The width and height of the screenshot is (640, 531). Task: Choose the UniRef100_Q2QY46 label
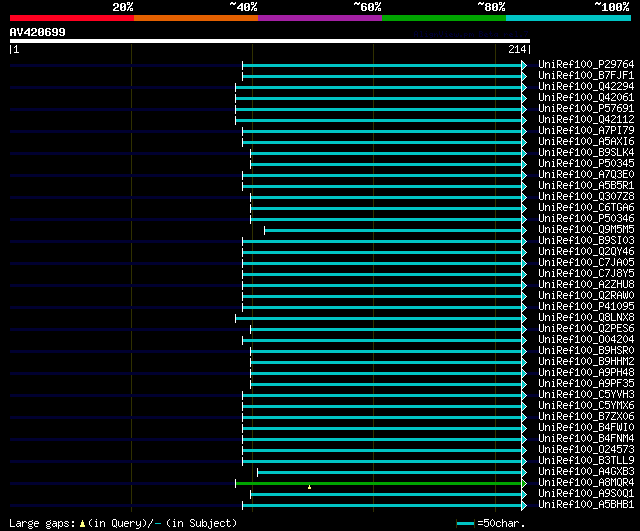(586, 251)
